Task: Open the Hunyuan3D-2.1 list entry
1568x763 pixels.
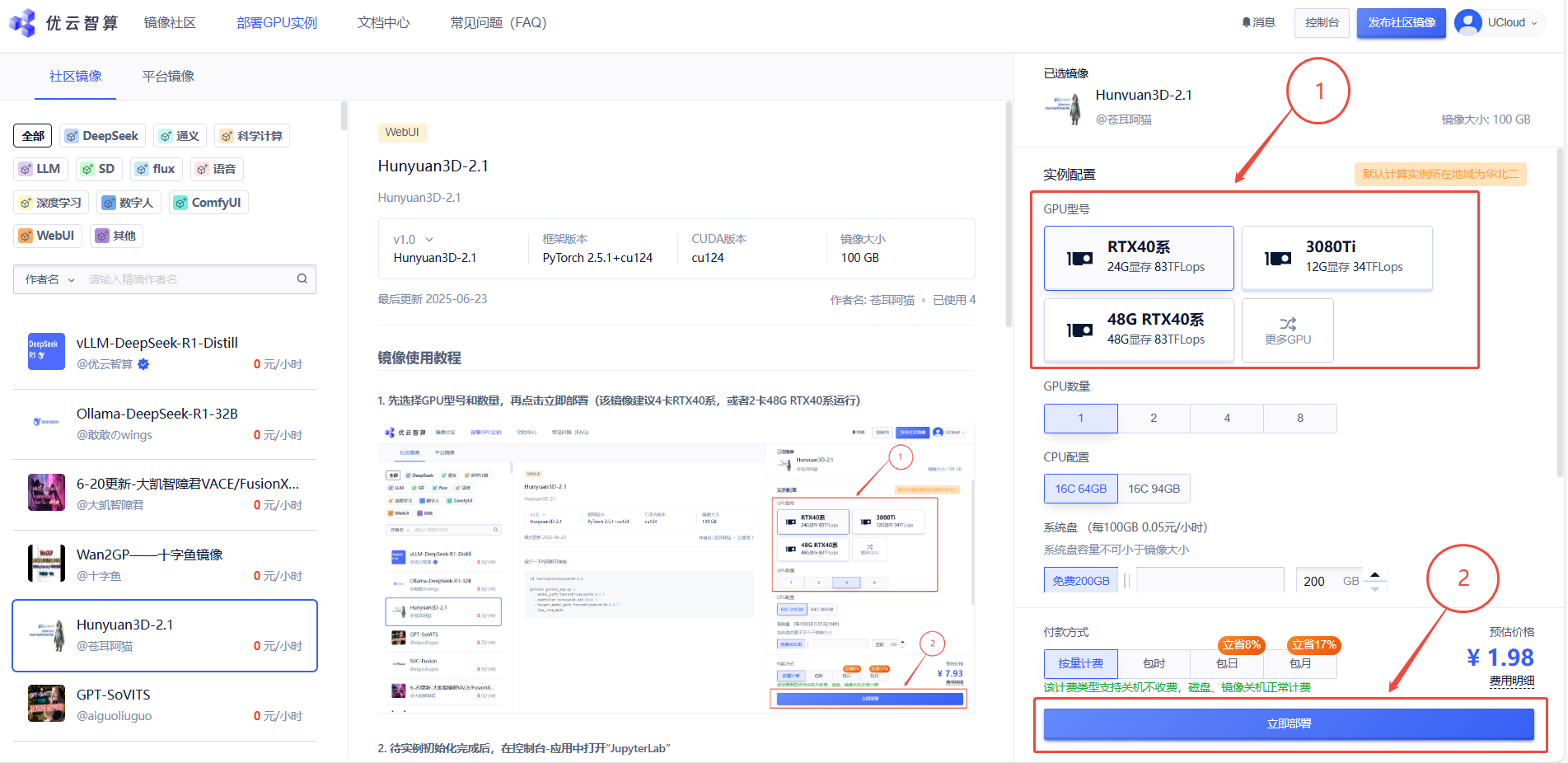Action: point(165,635)
